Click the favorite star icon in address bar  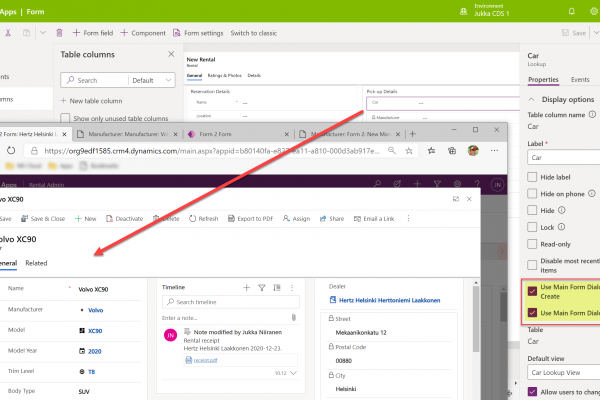pos(409,150)
